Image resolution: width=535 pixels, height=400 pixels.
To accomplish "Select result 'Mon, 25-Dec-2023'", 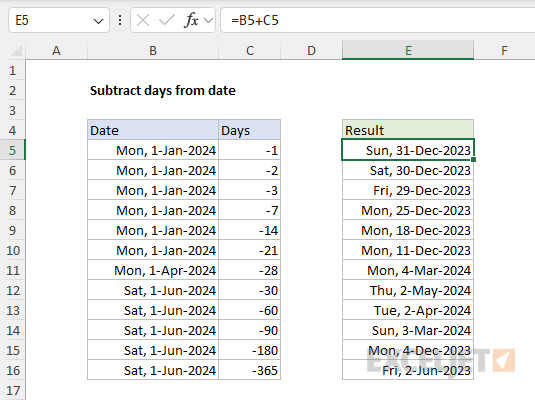I will (x=408, y=210).
